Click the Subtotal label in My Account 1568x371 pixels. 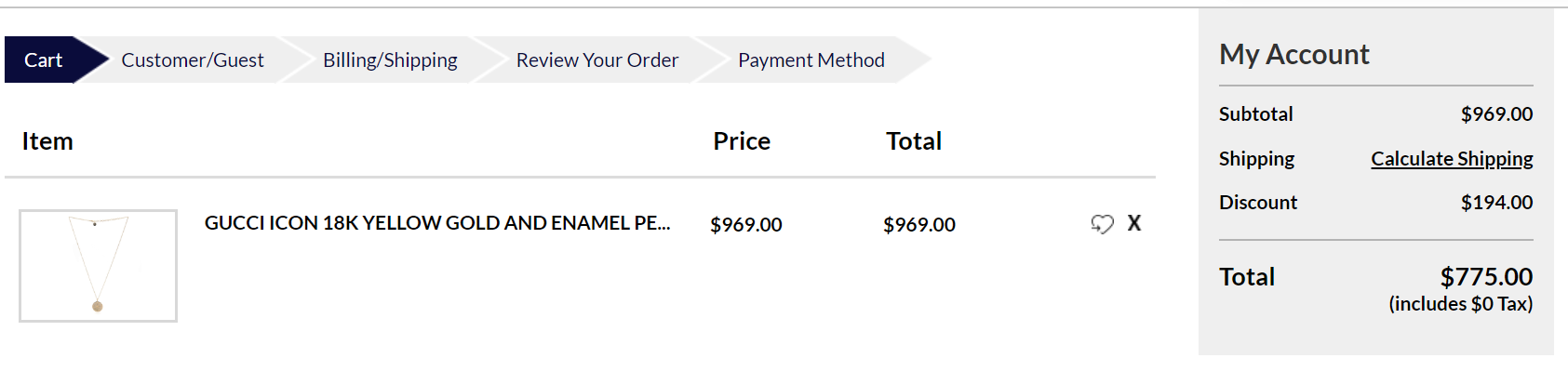[1256, 114]
